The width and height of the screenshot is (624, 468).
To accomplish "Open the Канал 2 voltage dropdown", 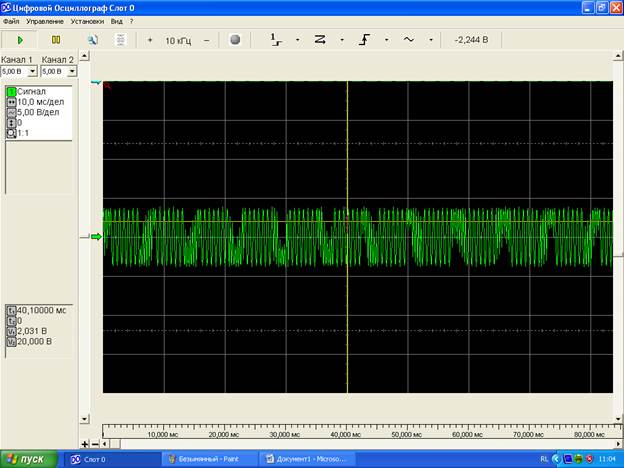I will pyautogui.click(x=71, y=72).
